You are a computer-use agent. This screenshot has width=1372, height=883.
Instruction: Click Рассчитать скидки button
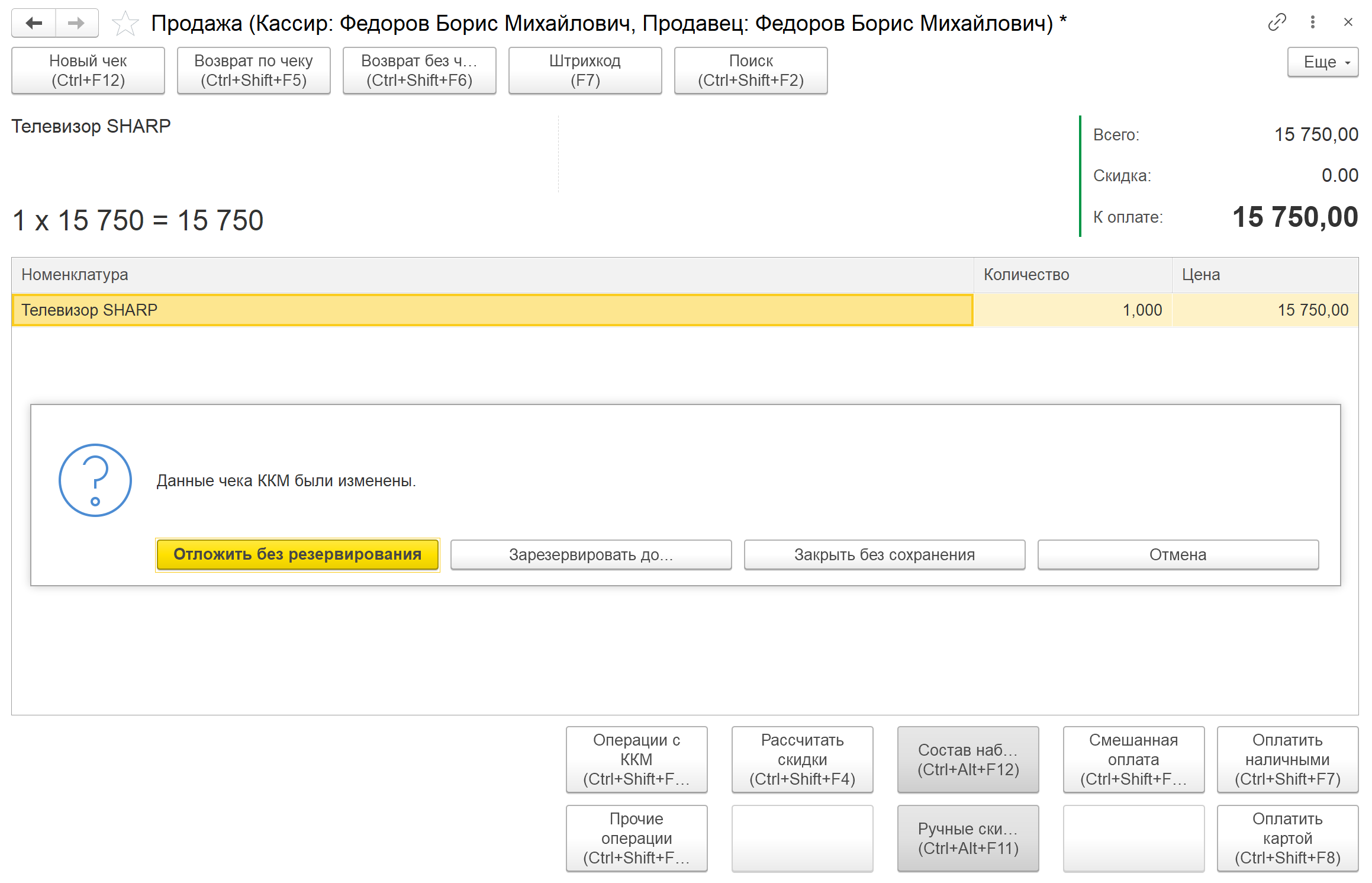802,759
